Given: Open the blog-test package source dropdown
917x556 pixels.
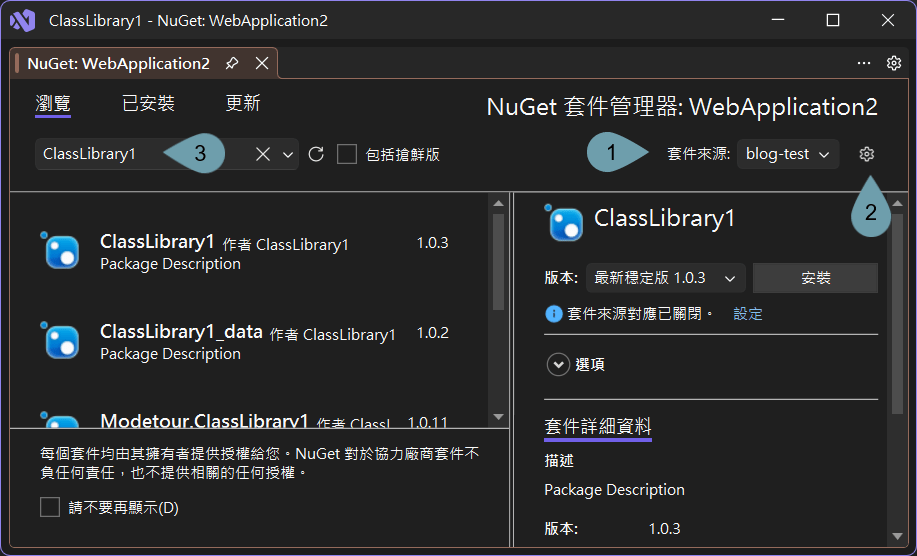Looking at the screenshot, I should 788,154.
